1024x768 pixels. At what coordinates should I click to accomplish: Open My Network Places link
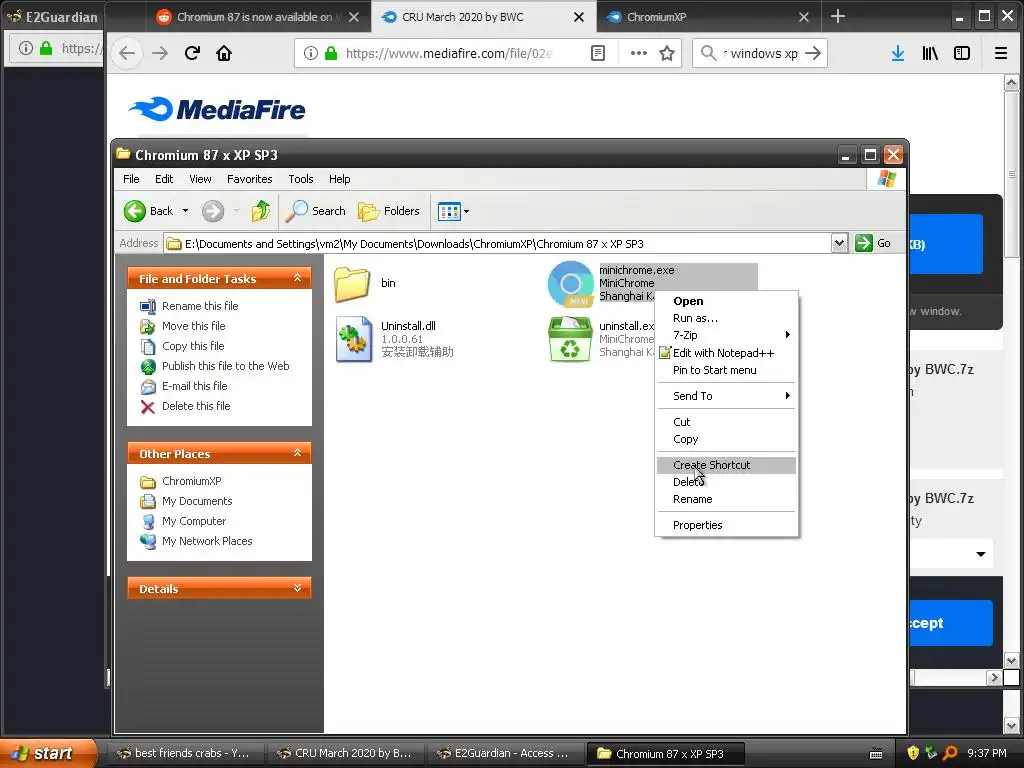click(x=207, y=541)
